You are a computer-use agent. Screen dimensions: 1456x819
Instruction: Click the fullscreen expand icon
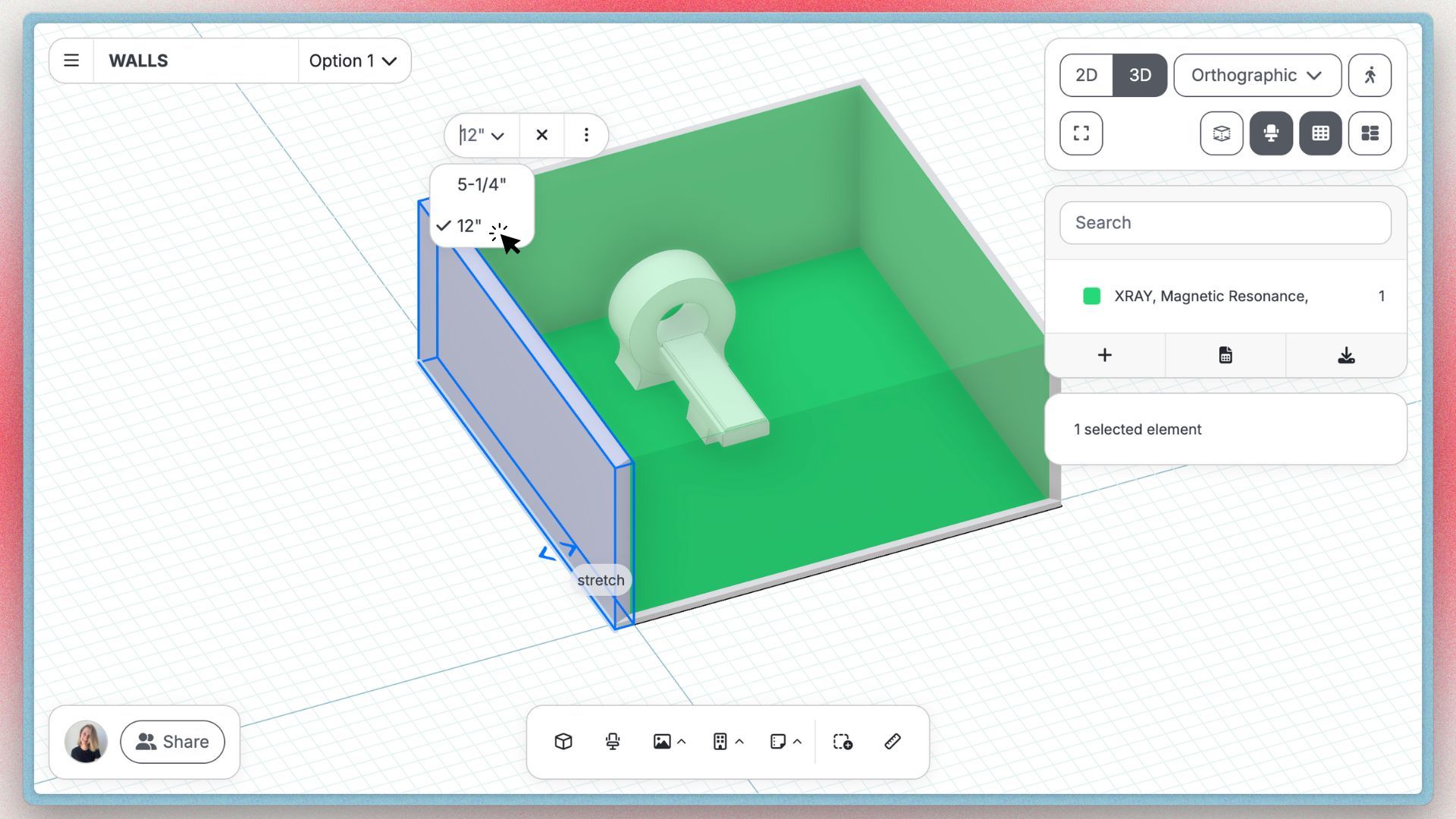pos(1081,133)
